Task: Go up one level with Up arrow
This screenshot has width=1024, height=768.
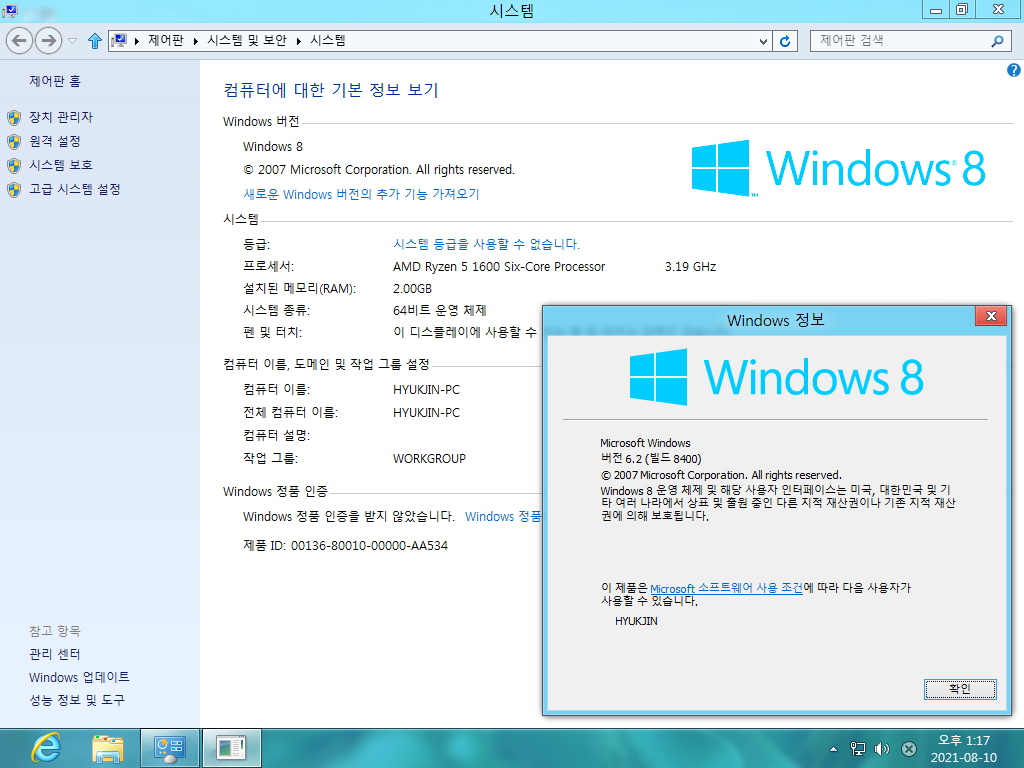Action: pyautogui.click(x=95, y=41)
